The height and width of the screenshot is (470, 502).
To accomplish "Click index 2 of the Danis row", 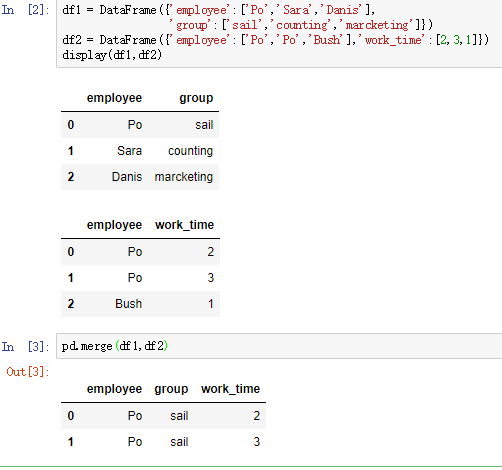I will point(71,177).
